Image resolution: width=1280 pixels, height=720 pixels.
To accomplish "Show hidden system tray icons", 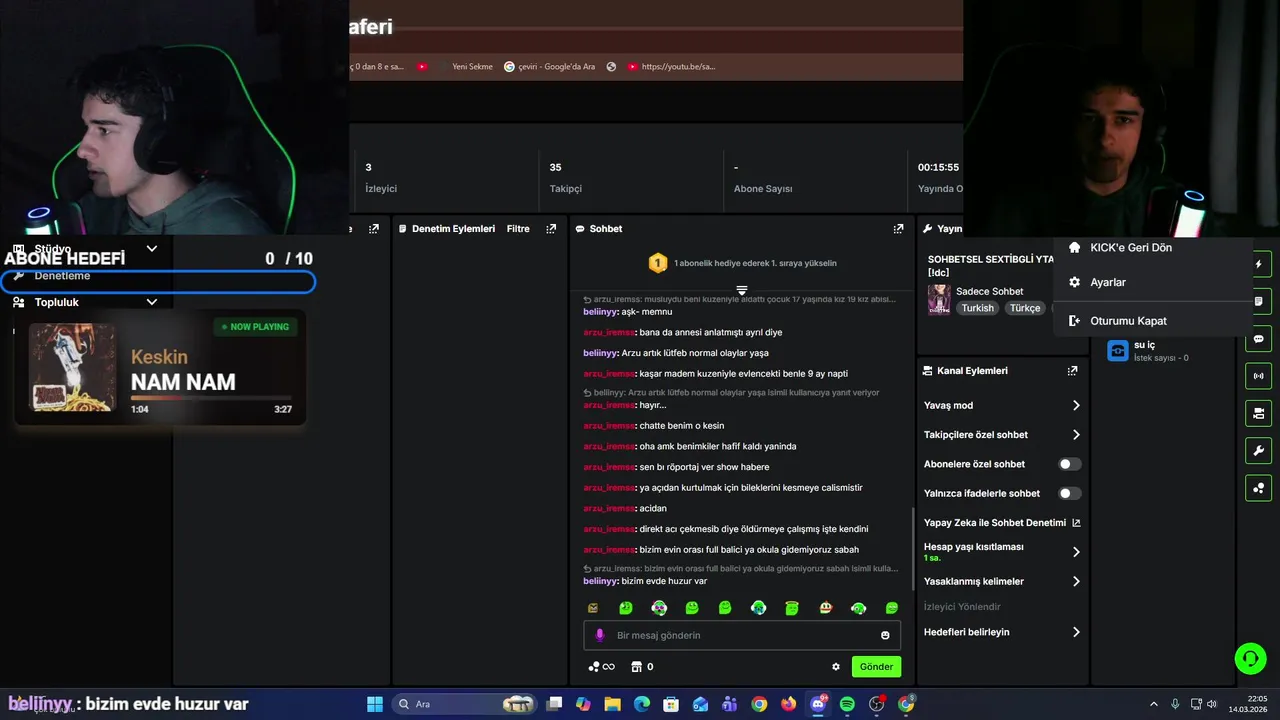I will coord(1153,704).
